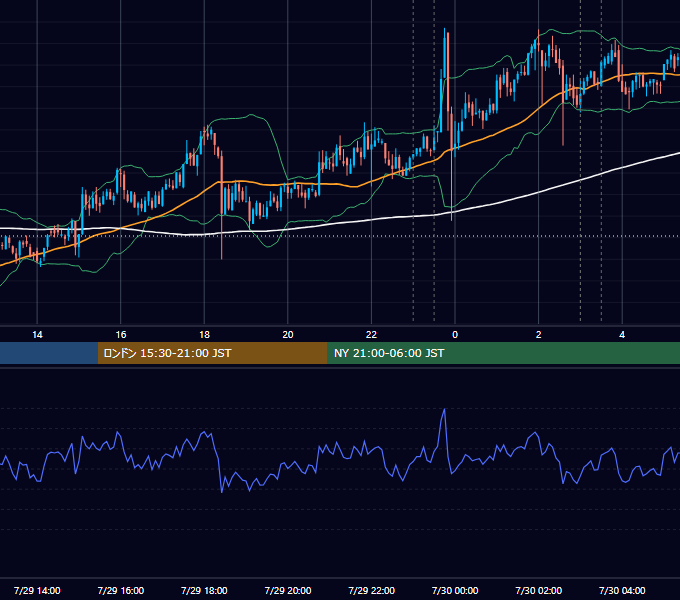Click hour label 22 on price chart axis
The width and height of the screenshot is (680, 600).
tap(371, 335)
